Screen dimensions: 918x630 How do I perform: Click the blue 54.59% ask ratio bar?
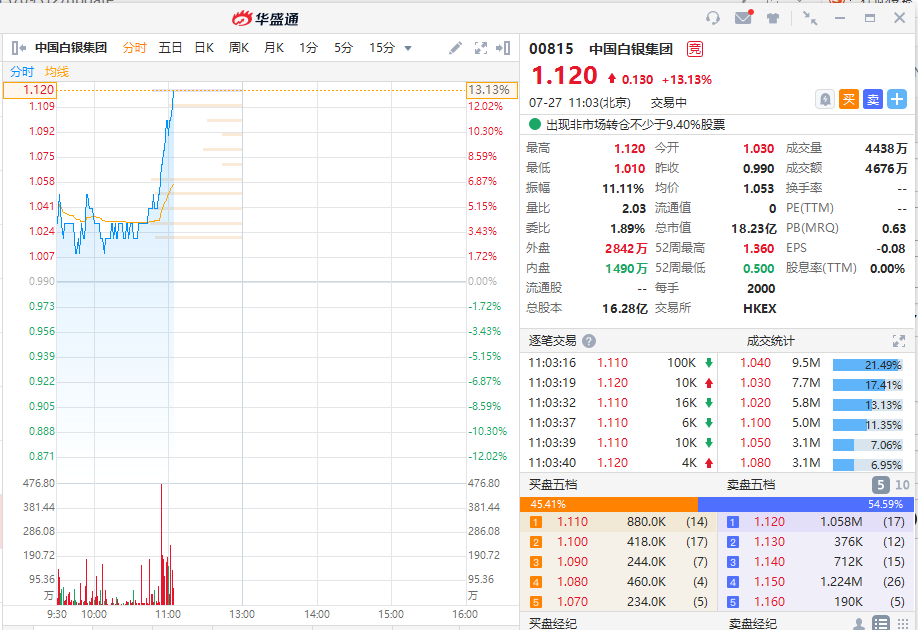(805, 504)
